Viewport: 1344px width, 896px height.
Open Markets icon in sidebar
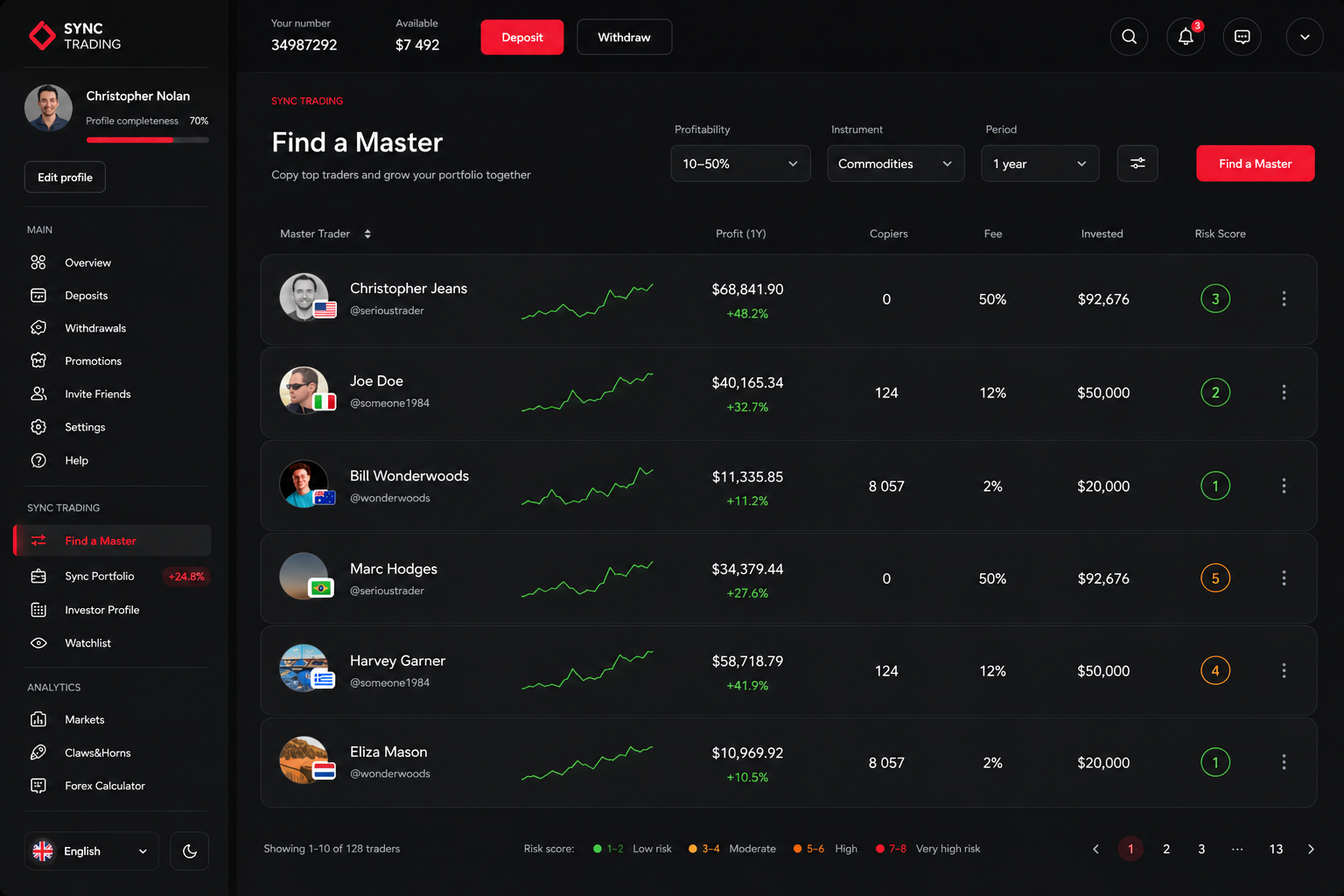click(38, 719)
